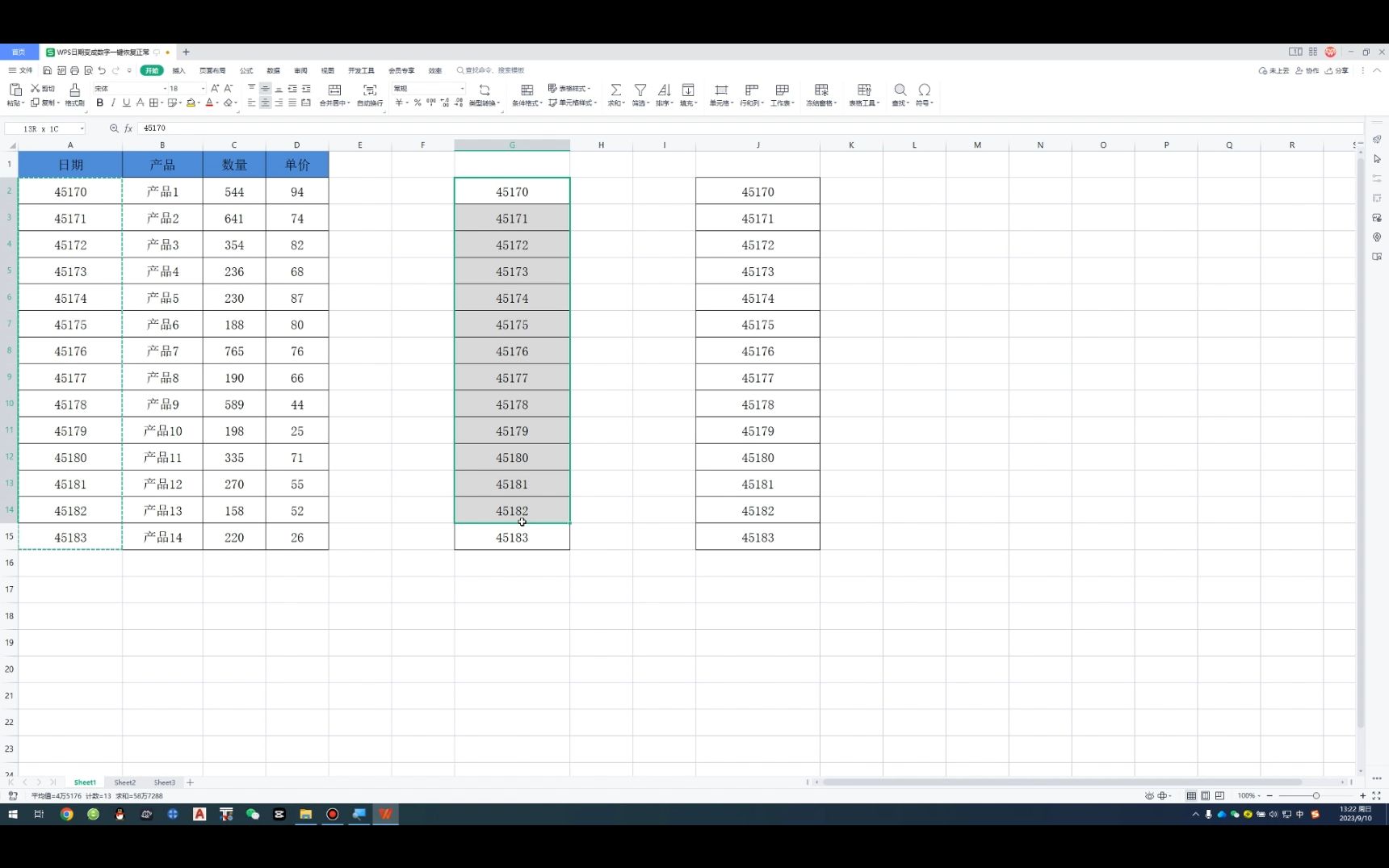Copy the selection with 复制
Screen dimensions: 1389x868
(x=44, y=103)
